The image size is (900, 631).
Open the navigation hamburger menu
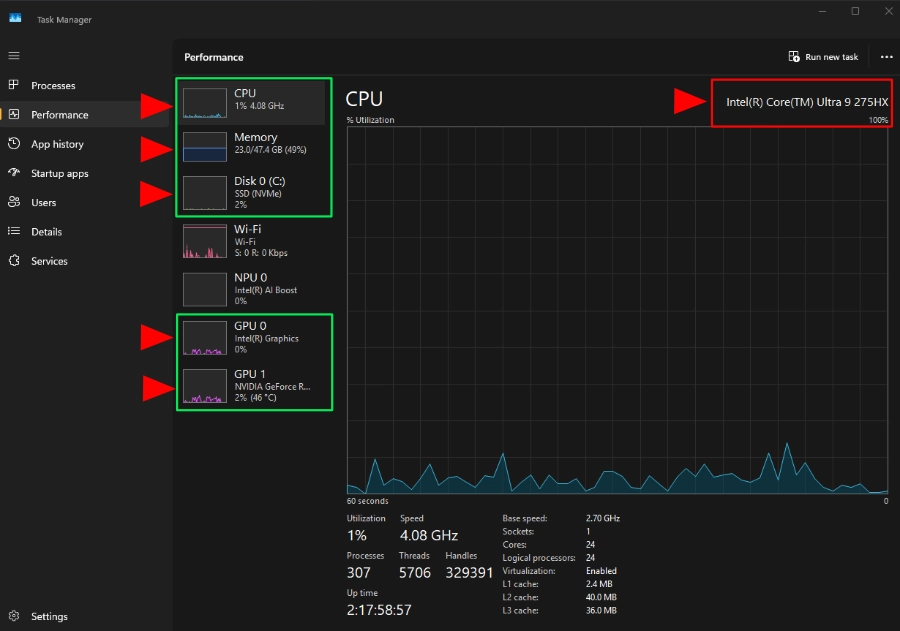[14, 55]
